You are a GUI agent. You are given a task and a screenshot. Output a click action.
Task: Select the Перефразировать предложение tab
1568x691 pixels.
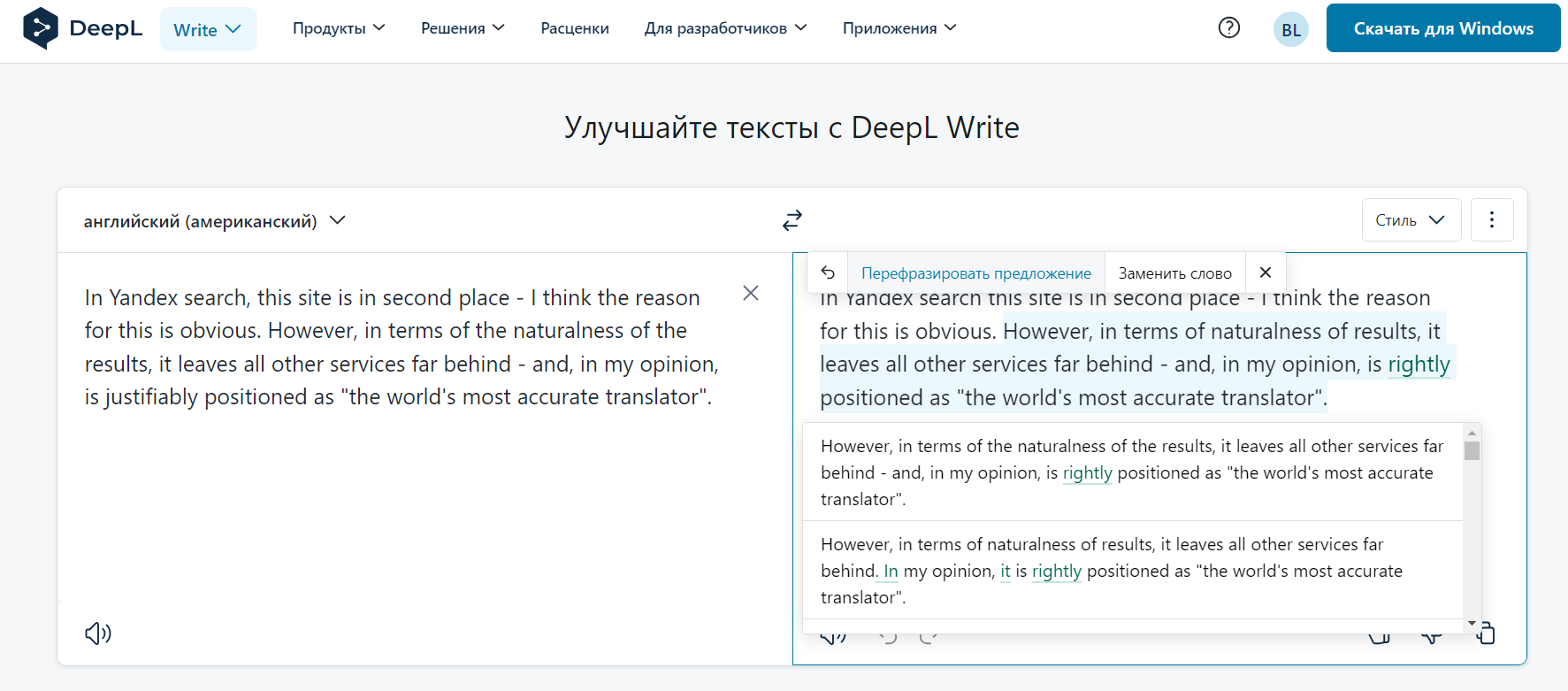(975, 273)
